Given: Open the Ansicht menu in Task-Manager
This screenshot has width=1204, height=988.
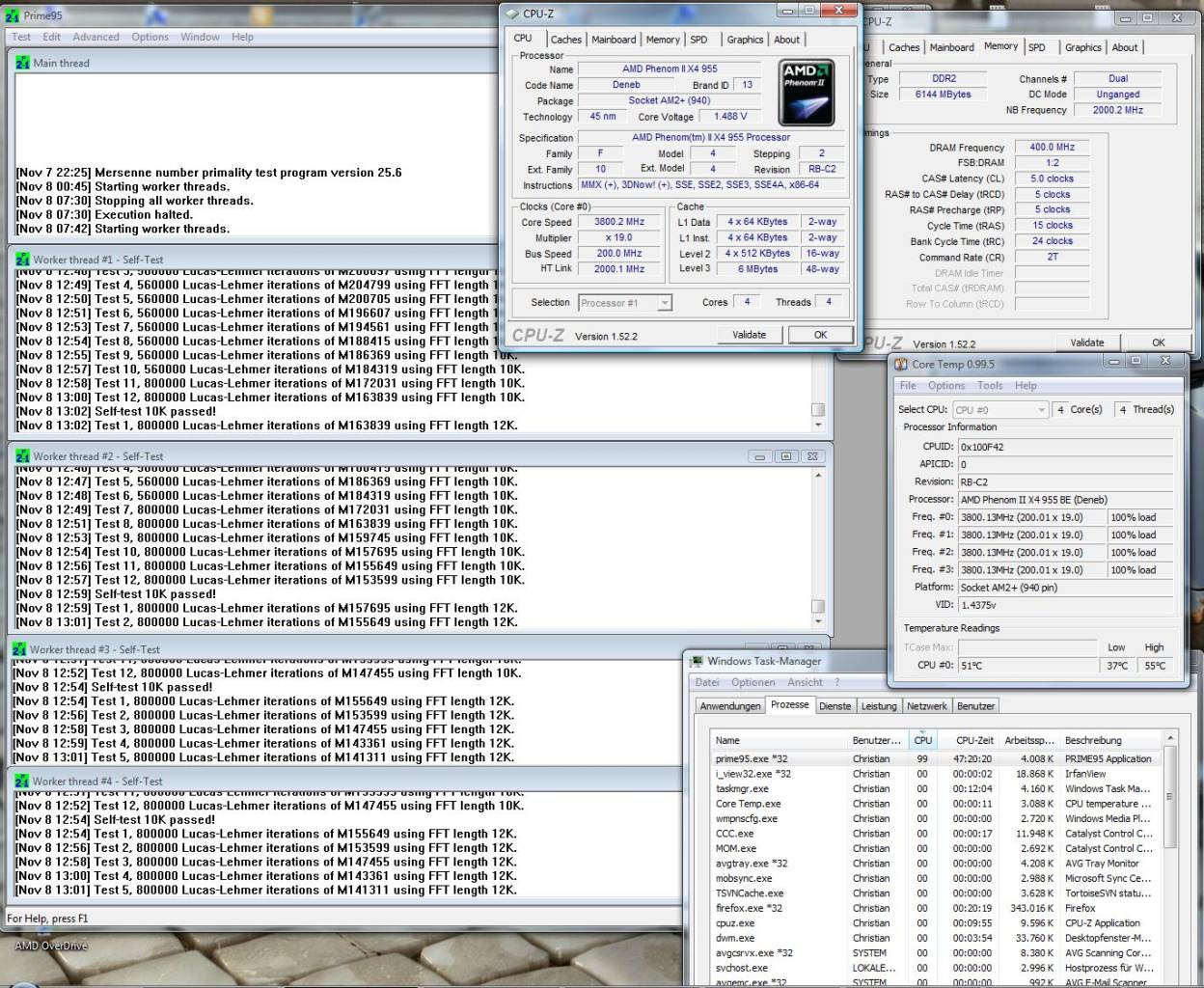Looking at the screenshot, I should click(805, 682).
